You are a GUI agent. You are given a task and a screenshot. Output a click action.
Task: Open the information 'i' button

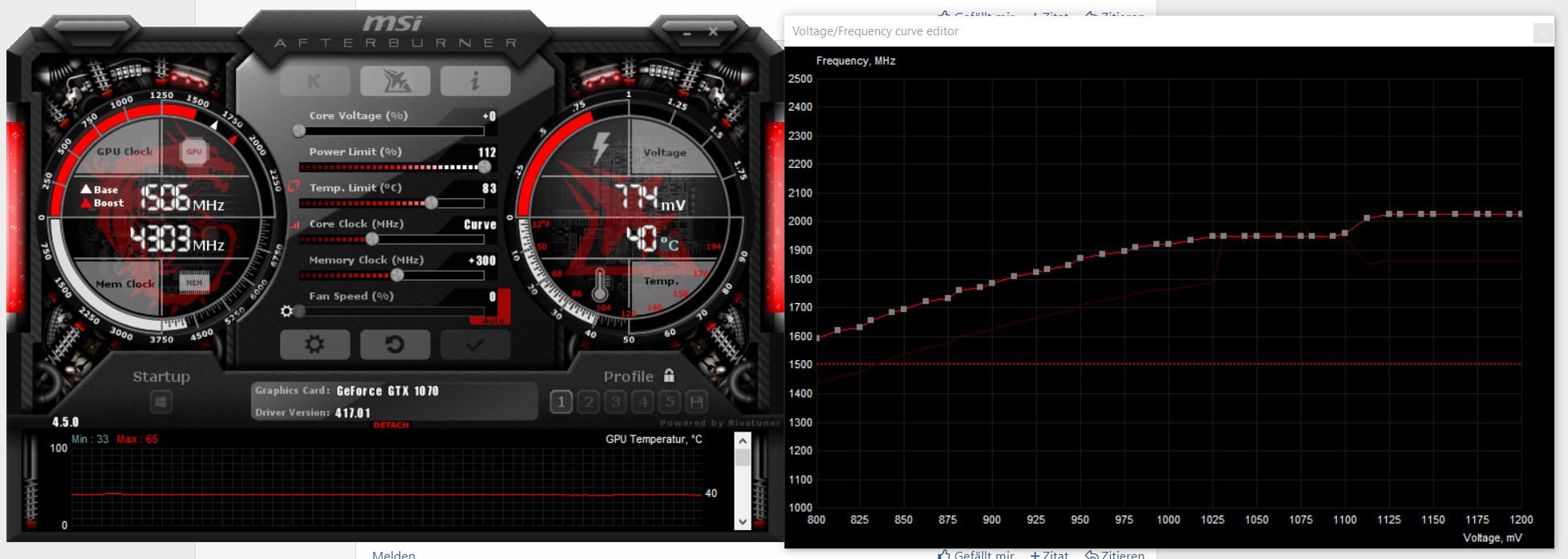point(475,81)
